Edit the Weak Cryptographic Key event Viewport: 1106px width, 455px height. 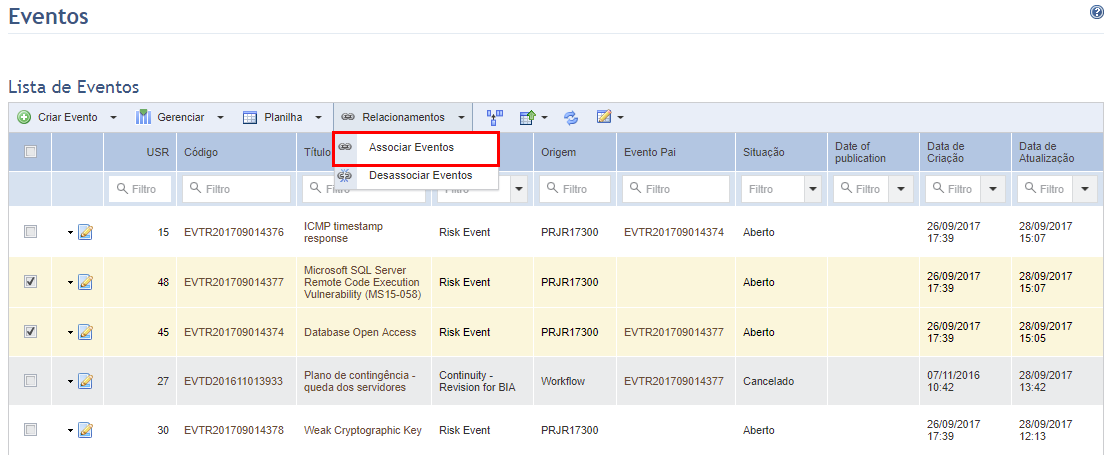[85, 430]
